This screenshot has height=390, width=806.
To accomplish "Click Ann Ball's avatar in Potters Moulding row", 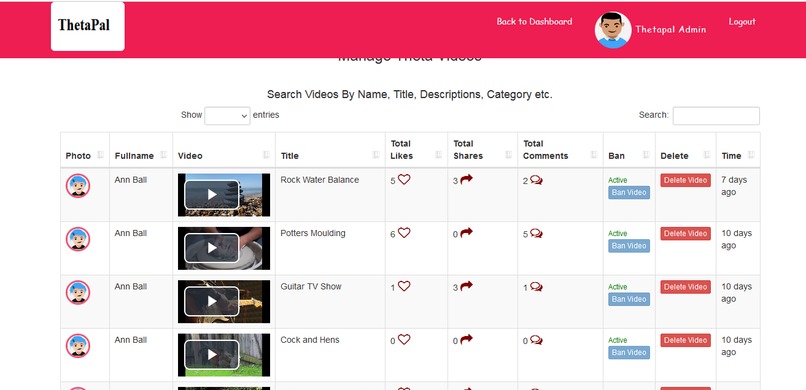I will 78,239.
